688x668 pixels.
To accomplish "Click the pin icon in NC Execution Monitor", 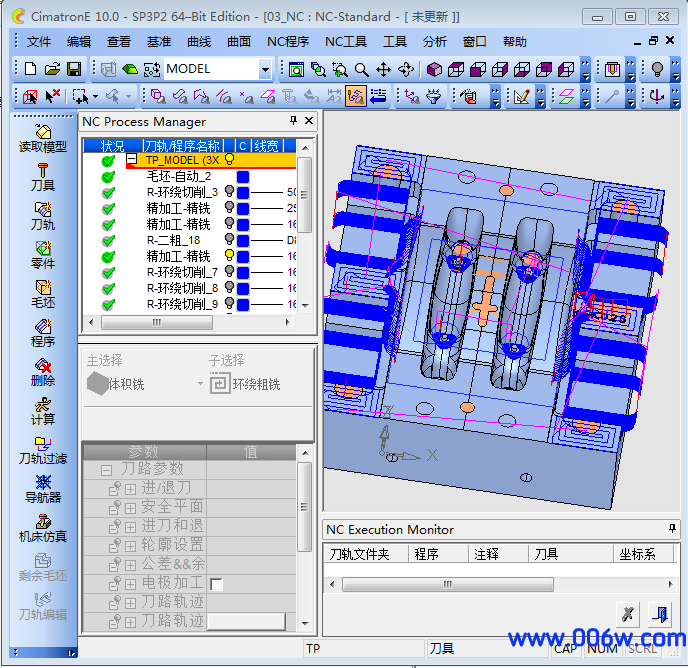I will coord(672,528).
